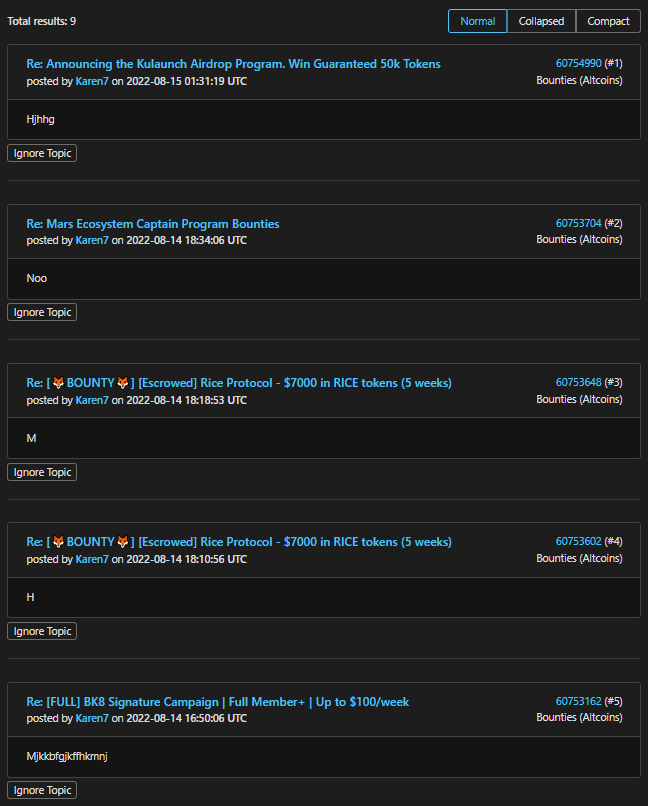Click Bounties (Altcoins) label in post #4

pyautogui.click(x=579, y=558)
